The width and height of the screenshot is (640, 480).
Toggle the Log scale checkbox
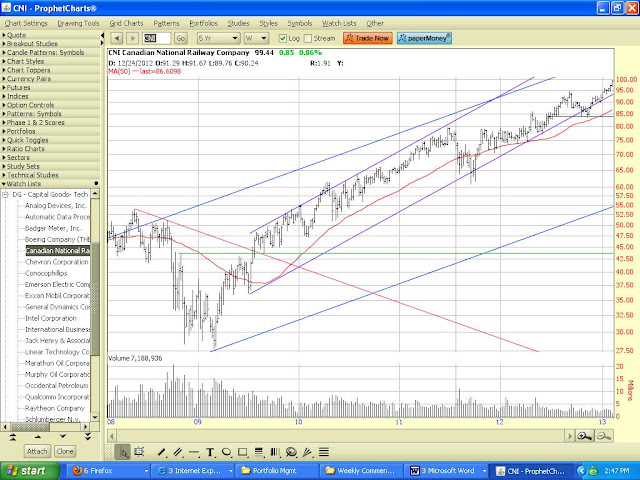pyautogui.click(x=282, y=38)
